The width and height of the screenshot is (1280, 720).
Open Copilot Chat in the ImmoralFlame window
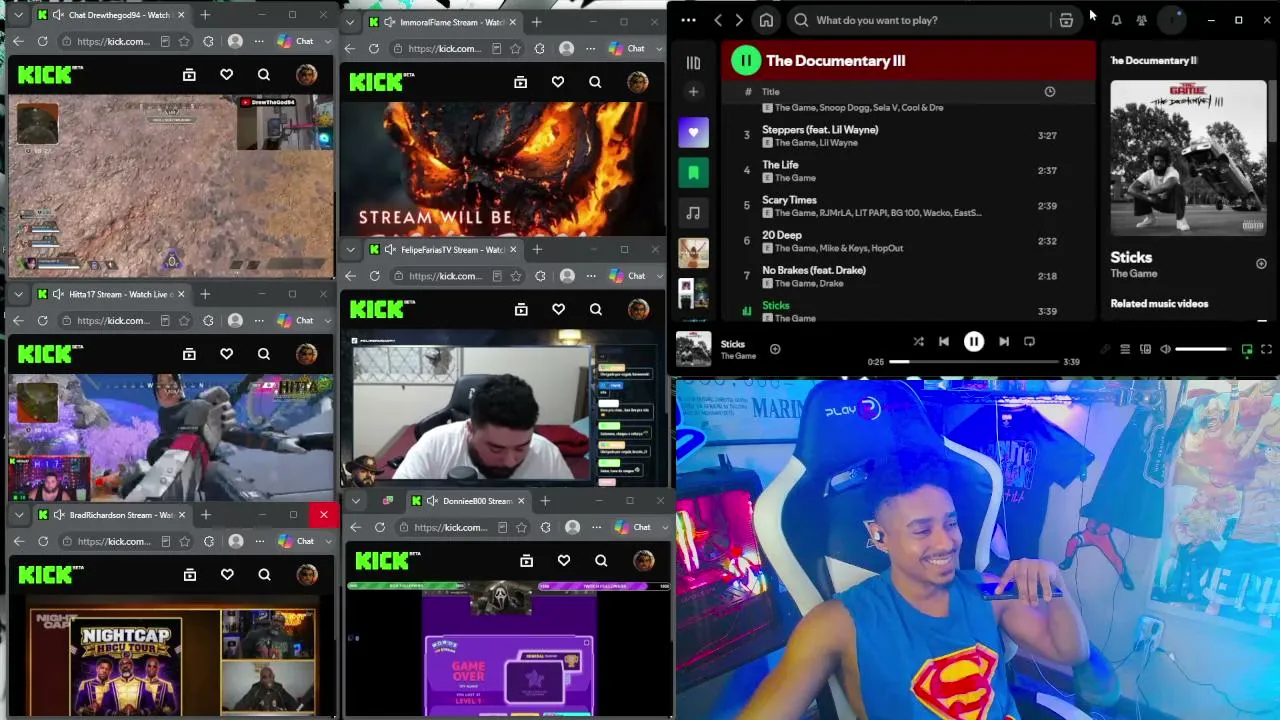click(x=625, y=48)
